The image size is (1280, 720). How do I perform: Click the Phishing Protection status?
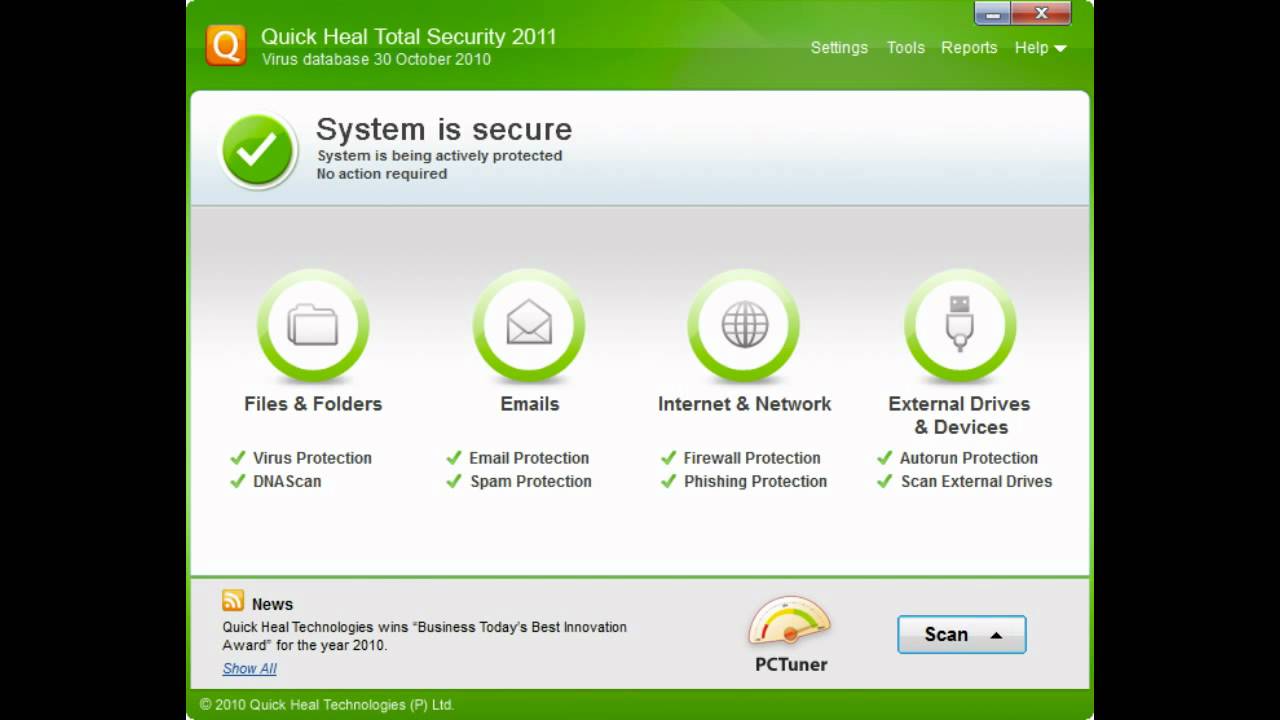click(744, 481)
